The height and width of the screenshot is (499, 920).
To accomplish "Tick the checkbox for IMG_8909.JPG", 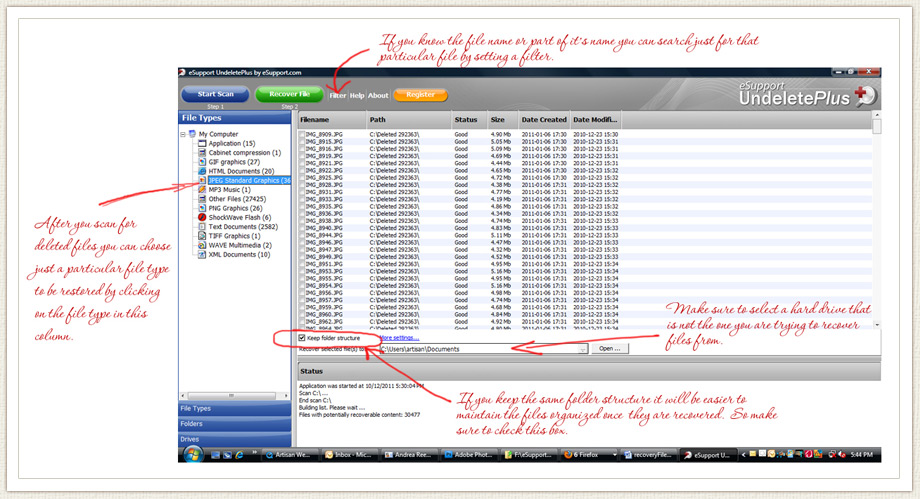I will 302,134.
